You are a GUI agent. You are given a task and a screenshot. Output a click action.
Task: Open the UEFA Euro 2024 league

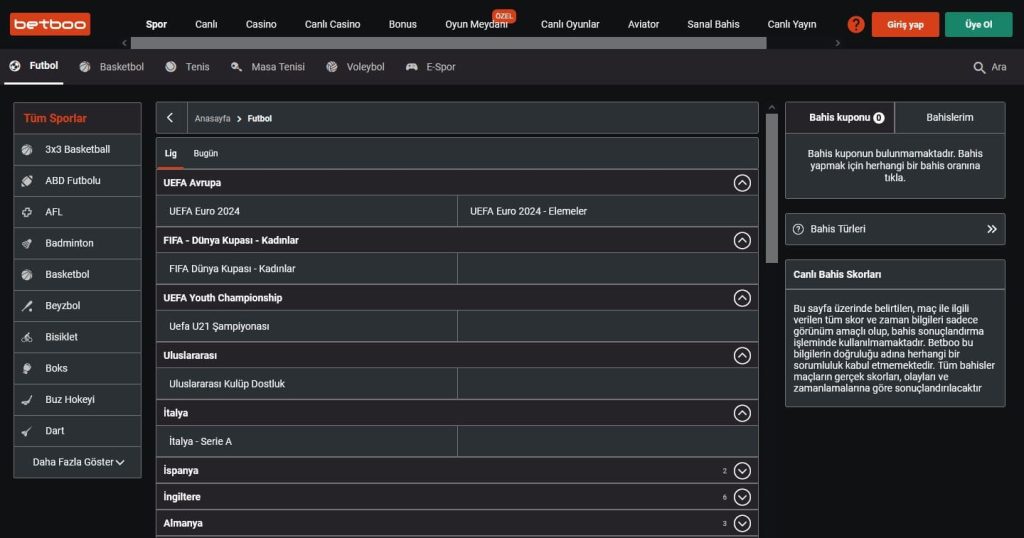[x=307, y=212]
